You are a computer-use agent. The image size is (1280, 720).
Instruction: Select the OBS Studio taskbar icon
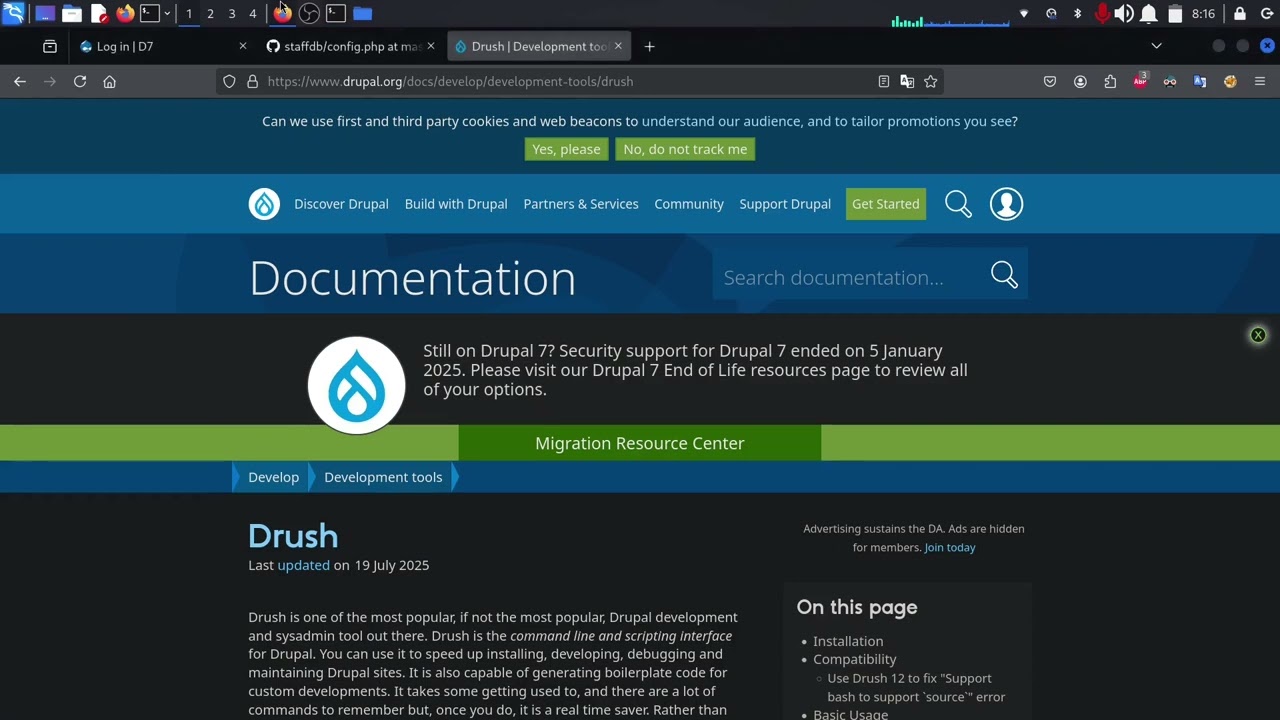[309, 13]
